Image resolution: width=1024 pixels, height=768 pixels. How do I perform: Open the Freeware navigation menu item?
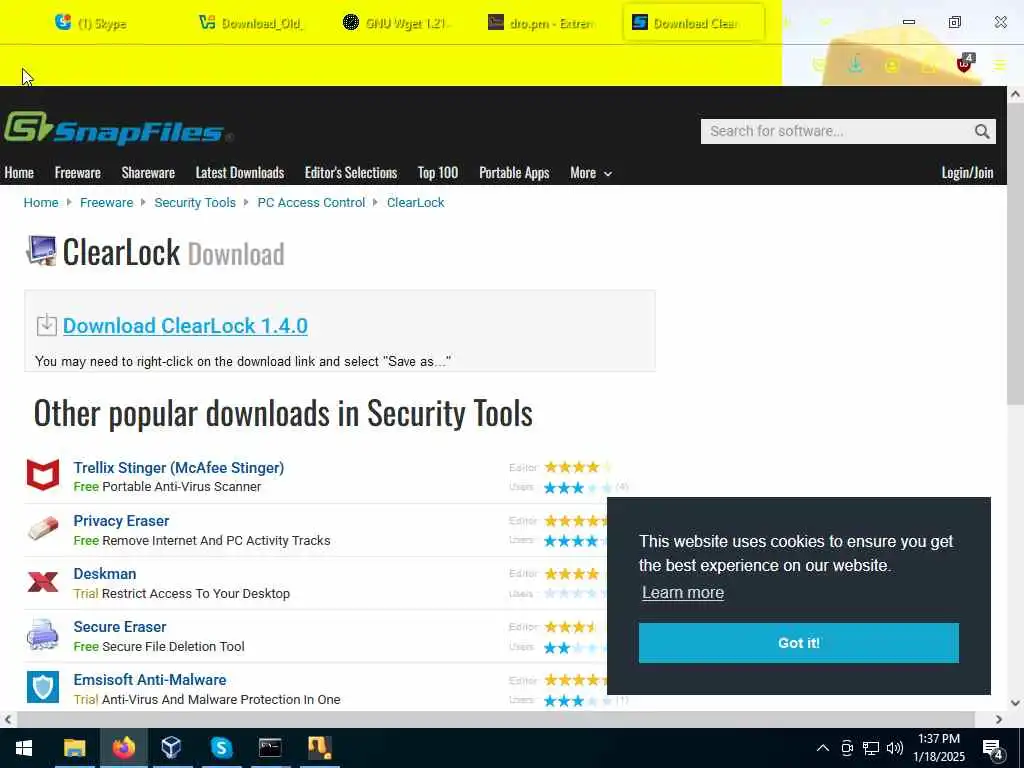78,172
